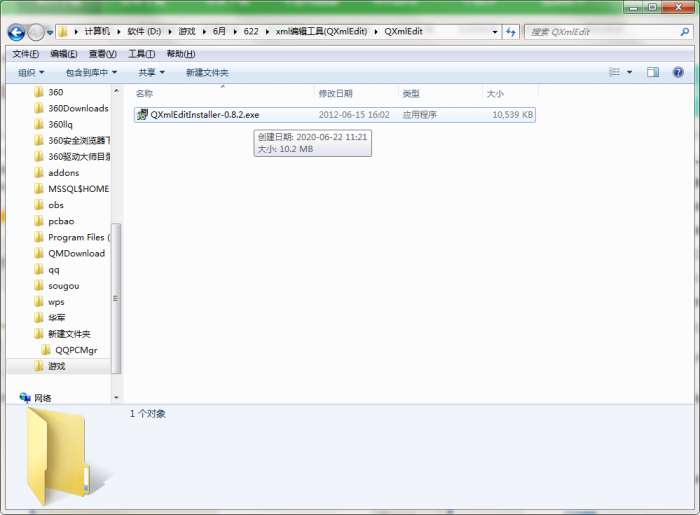Viewport: 700px width, 515px height.
Task: Open the recent pages dropdown arrow
Action: click(x=50, y=33)
